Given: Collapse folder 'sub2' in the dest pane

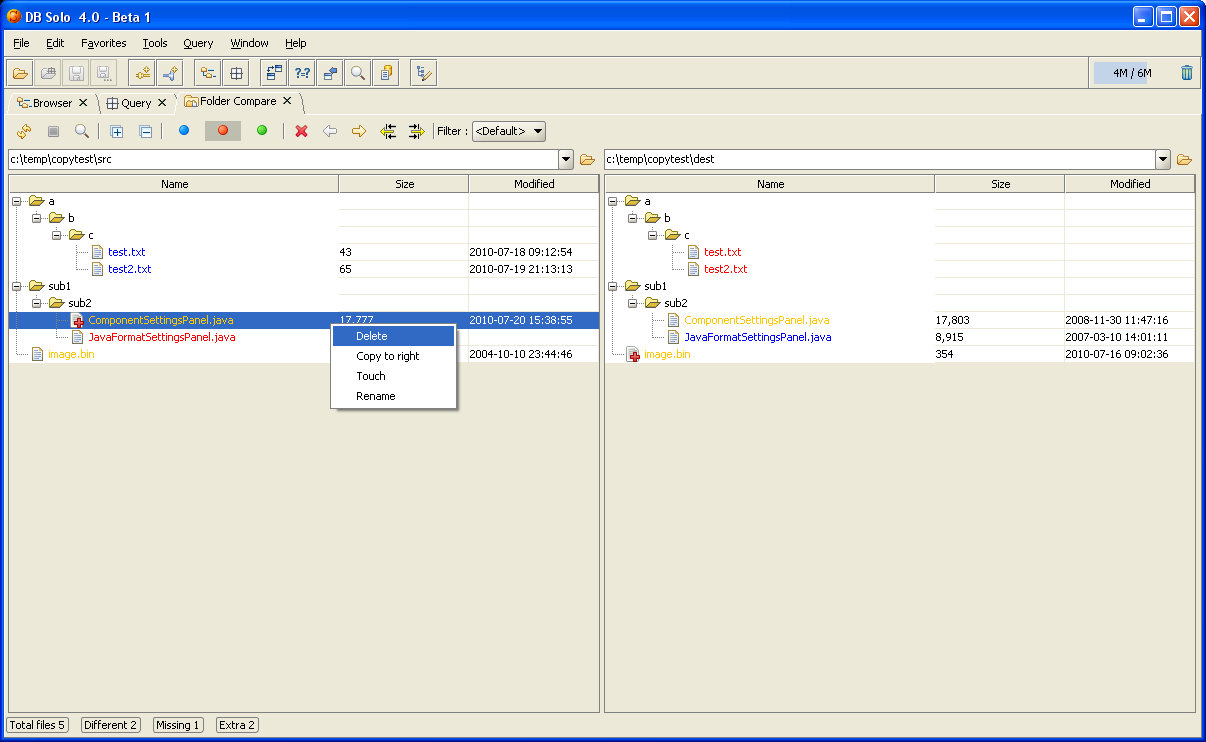Looking at the screenshot, I should pos(632,303).
